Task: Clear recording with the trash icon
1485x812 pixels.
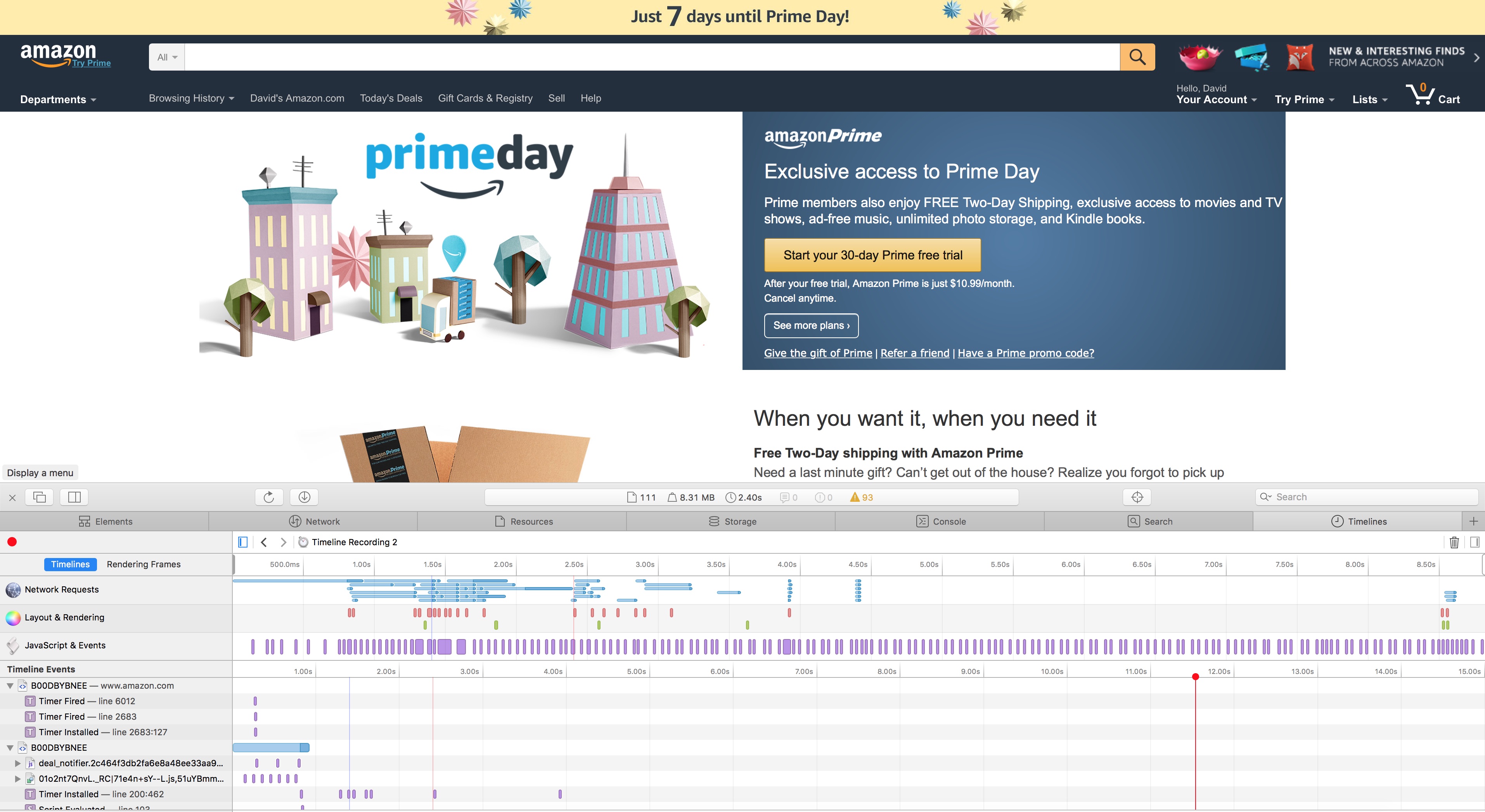Action: [1454, 542]
